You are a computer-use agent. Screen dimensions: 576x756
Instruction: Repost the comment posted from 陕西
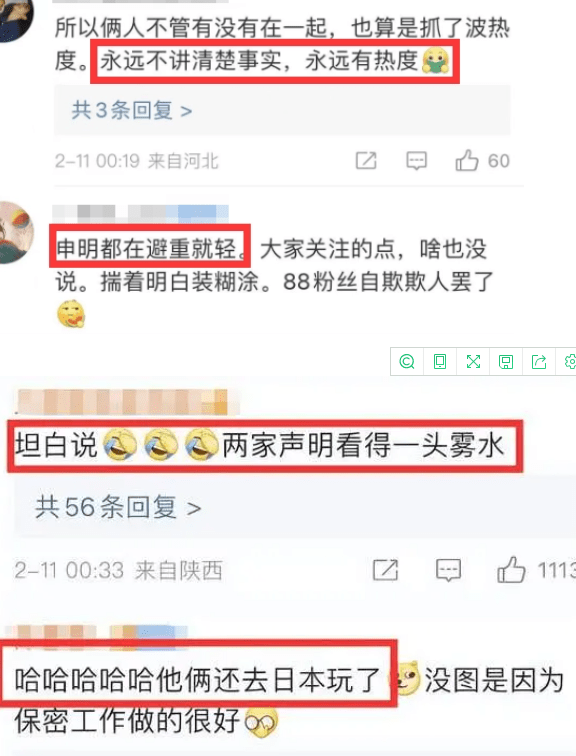pyautogui.click(x=386, y=570)
